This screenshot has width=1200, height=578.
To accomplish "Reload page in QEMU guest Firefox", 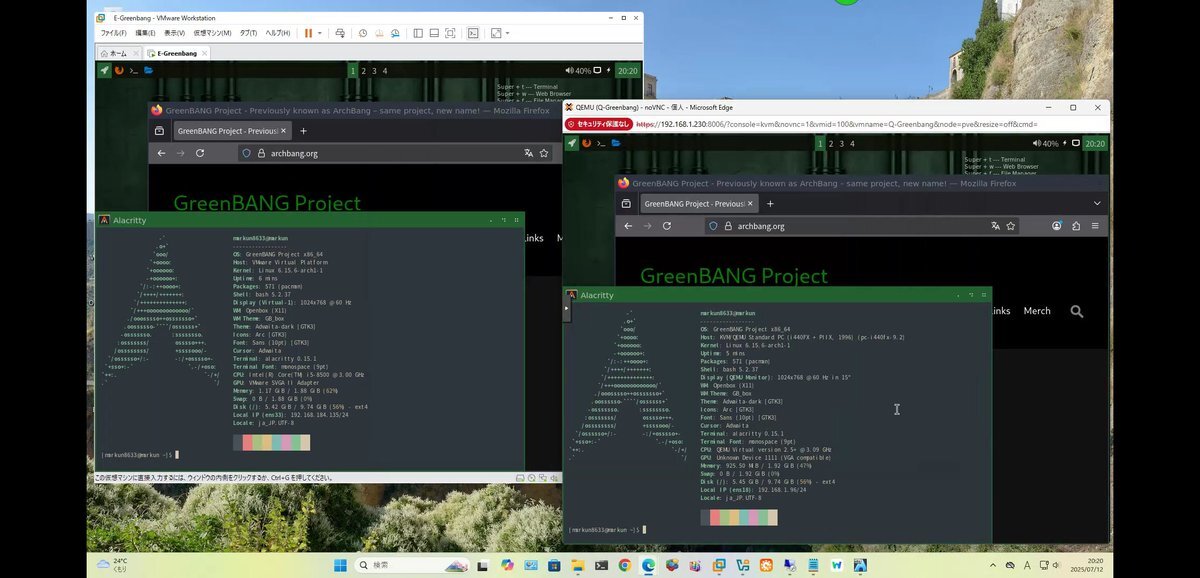I will click(x=667, y=226).
